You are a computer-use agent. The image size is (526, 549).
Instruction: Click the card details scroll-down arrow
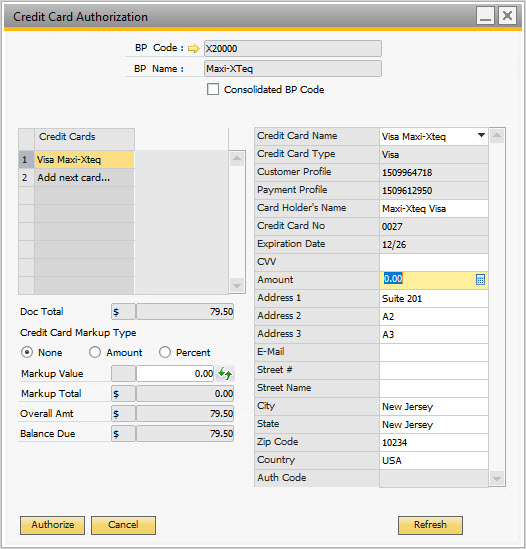point(497,478)
